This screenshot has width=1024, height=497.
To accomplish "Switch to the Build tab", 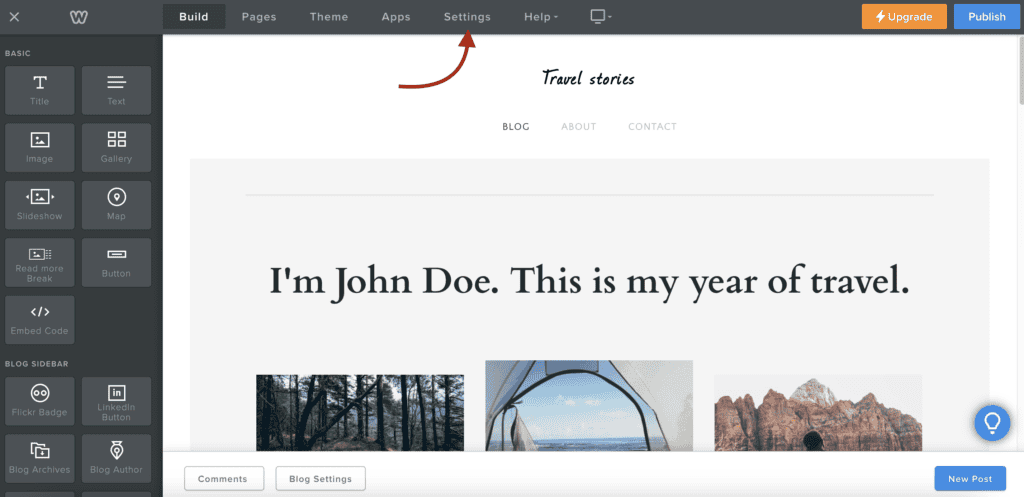I will 194,17.
